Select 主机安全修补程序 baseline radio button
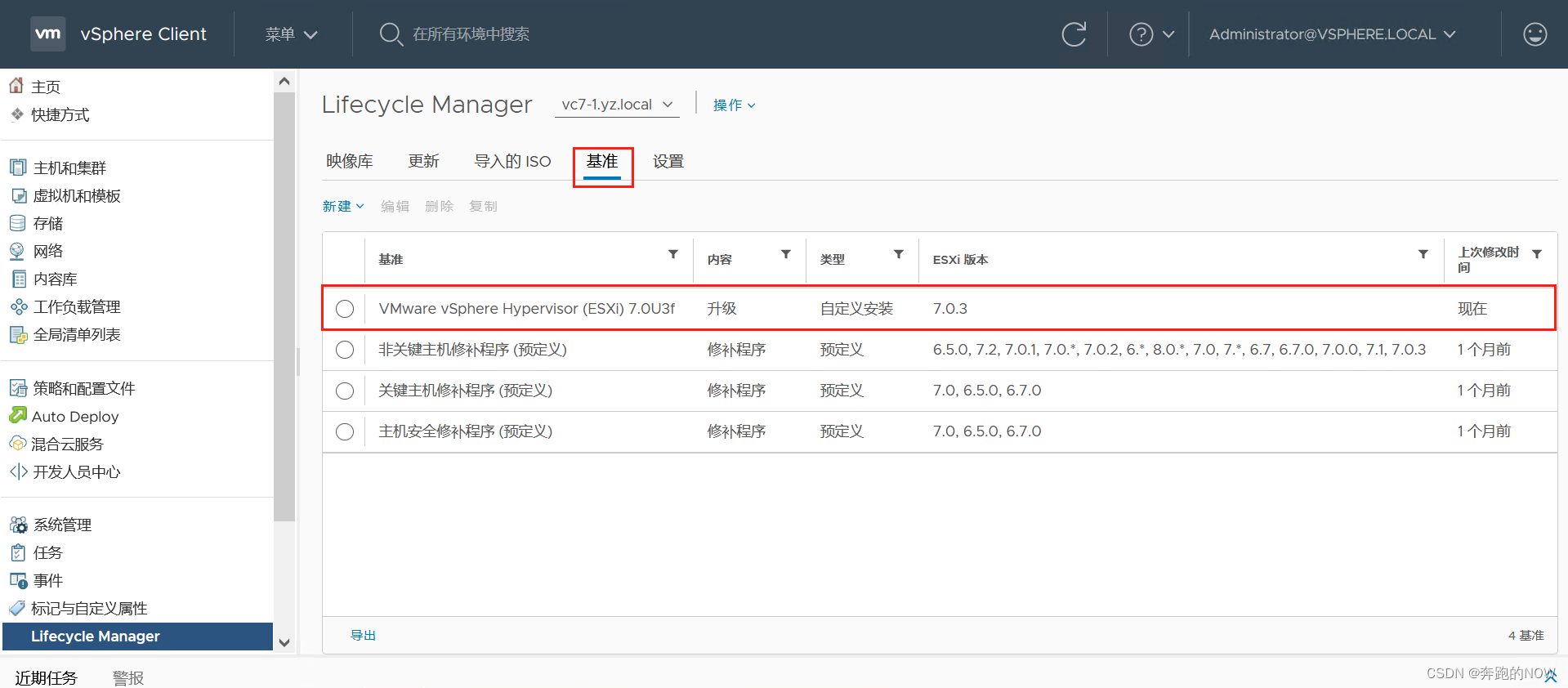The height and width of the screenshot is (688, 1568). click(x=345, y=431)
